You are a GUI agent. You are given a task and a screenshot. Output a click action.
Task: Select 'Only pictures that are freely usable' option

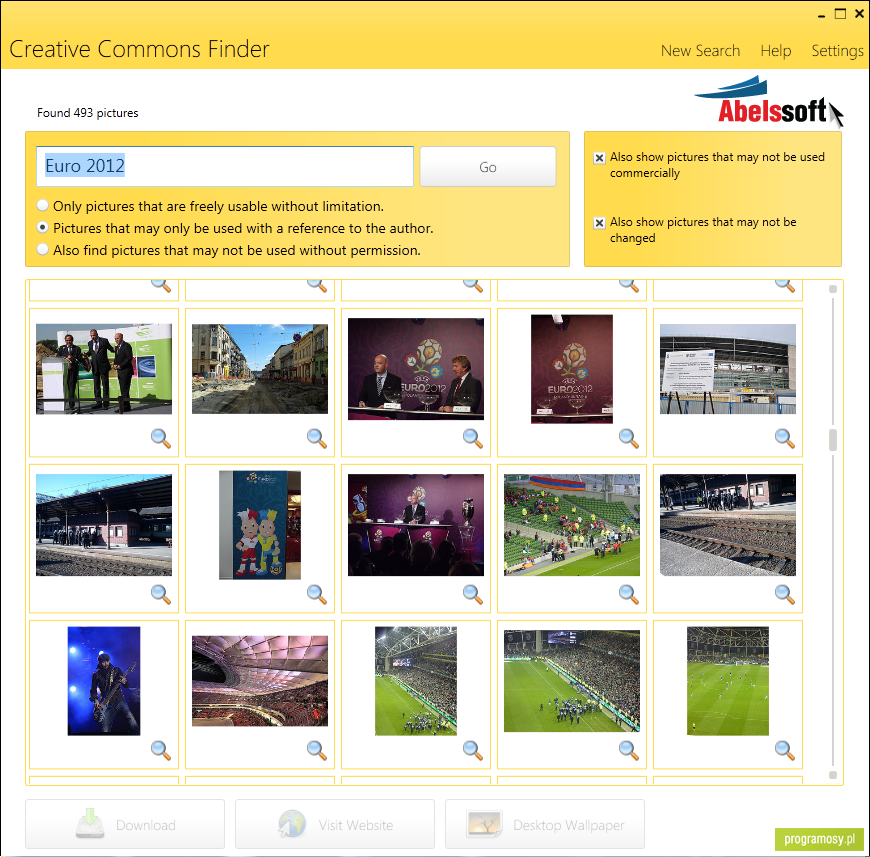tap(43, 205)
